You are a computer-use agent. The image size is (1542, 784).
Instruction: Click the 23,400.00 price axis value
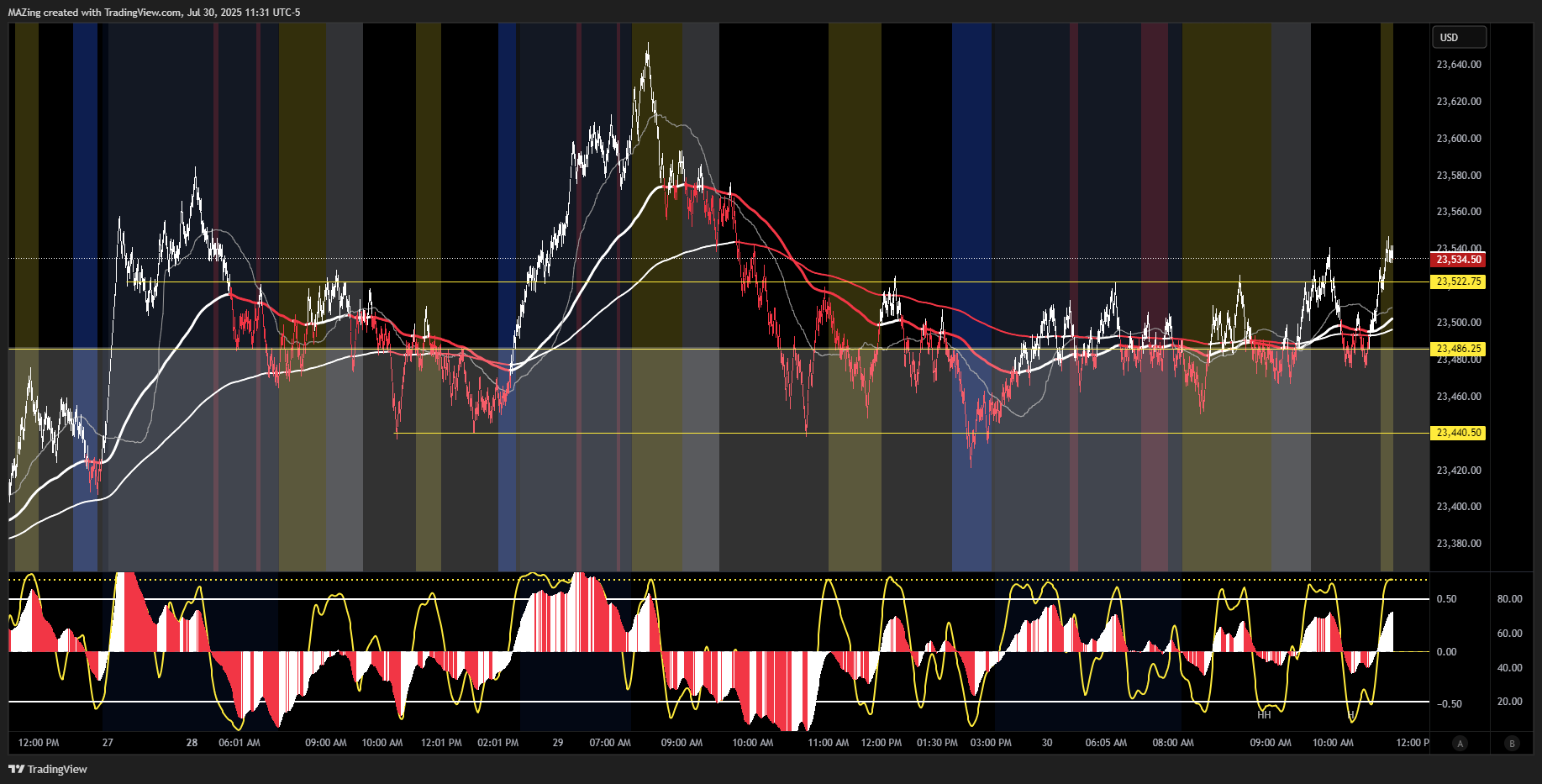(1459, 507)
